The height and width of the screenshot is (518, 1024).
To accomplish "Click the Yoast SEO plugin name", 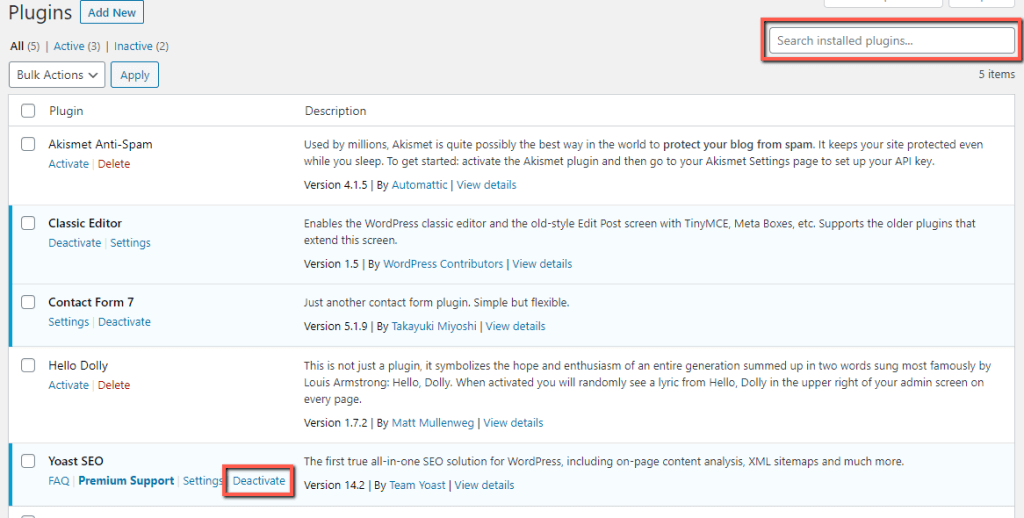I will click(76, 461).
